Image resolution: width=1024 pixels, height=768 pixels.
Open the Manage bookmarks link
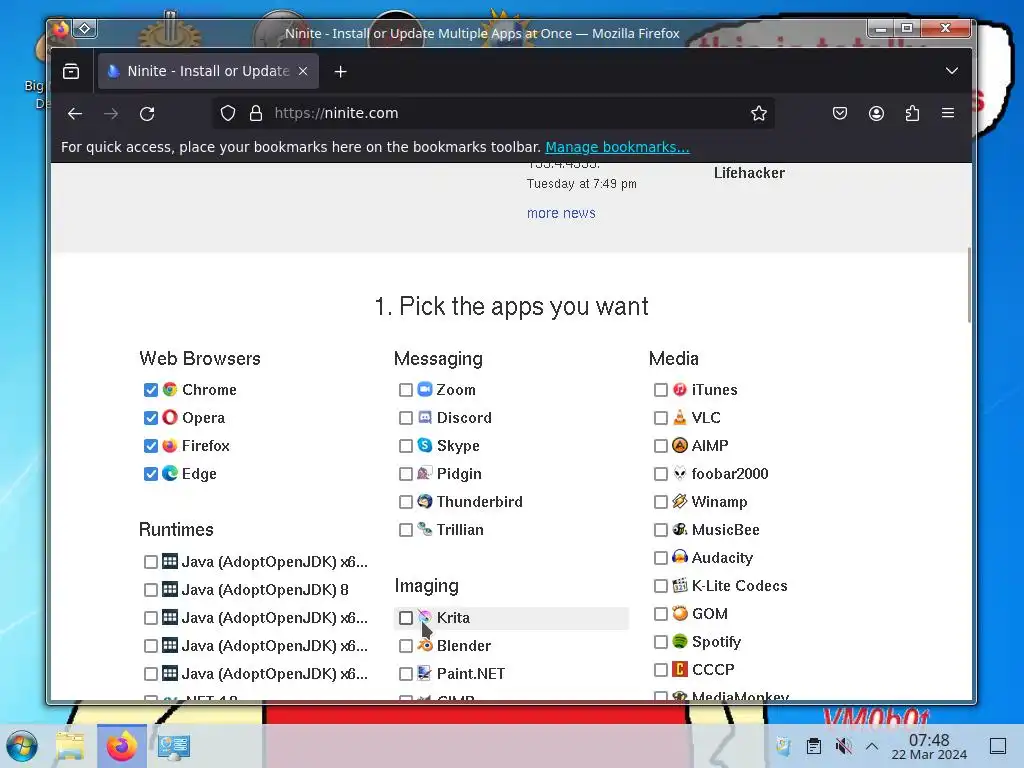tap(617, 147)
